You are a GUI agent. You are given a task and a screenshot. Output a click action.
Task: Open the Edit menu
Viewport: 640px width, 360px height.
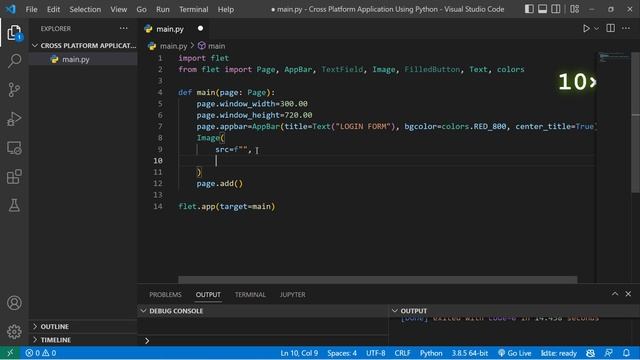(53, 9)
